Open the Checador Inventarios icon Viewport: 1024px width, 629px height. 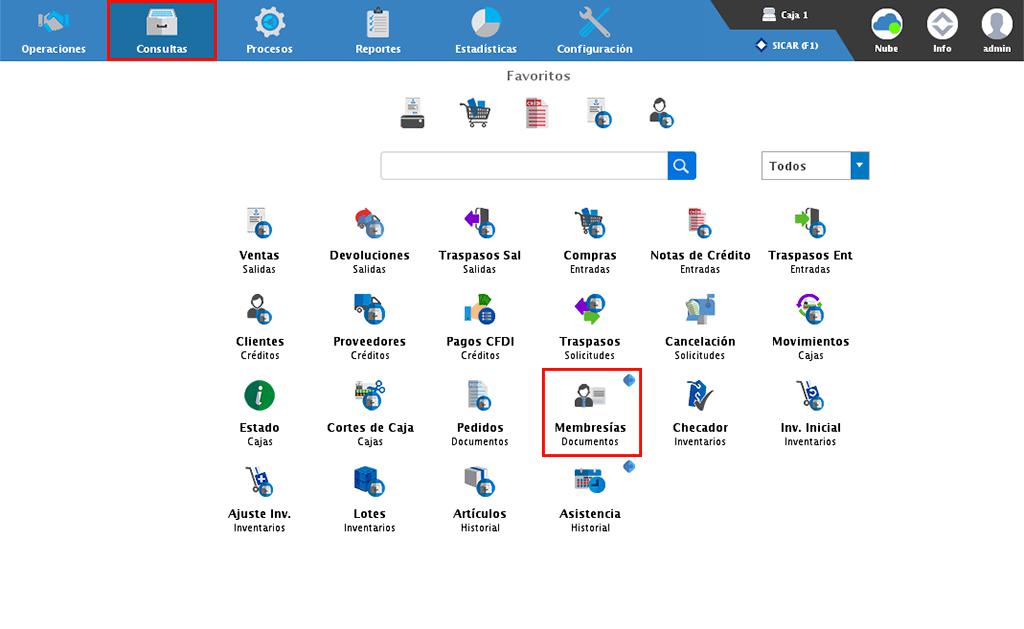(x=700, y=397)
